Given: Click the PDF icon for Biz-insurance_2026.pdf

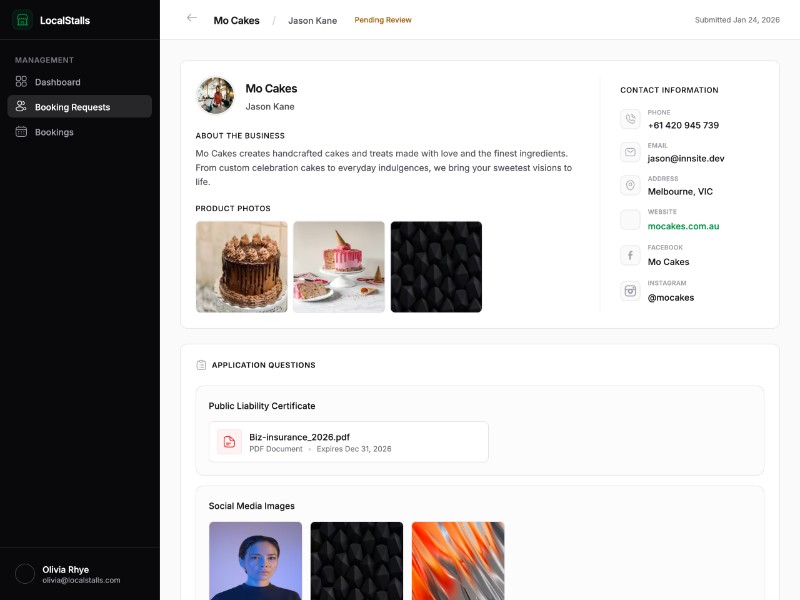Looking at the screenshot, I should coord(229,441).
